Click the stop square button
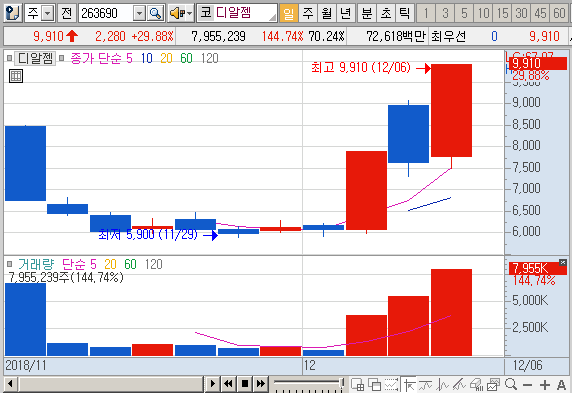572x393 pixels. click(x=245, y=384)
